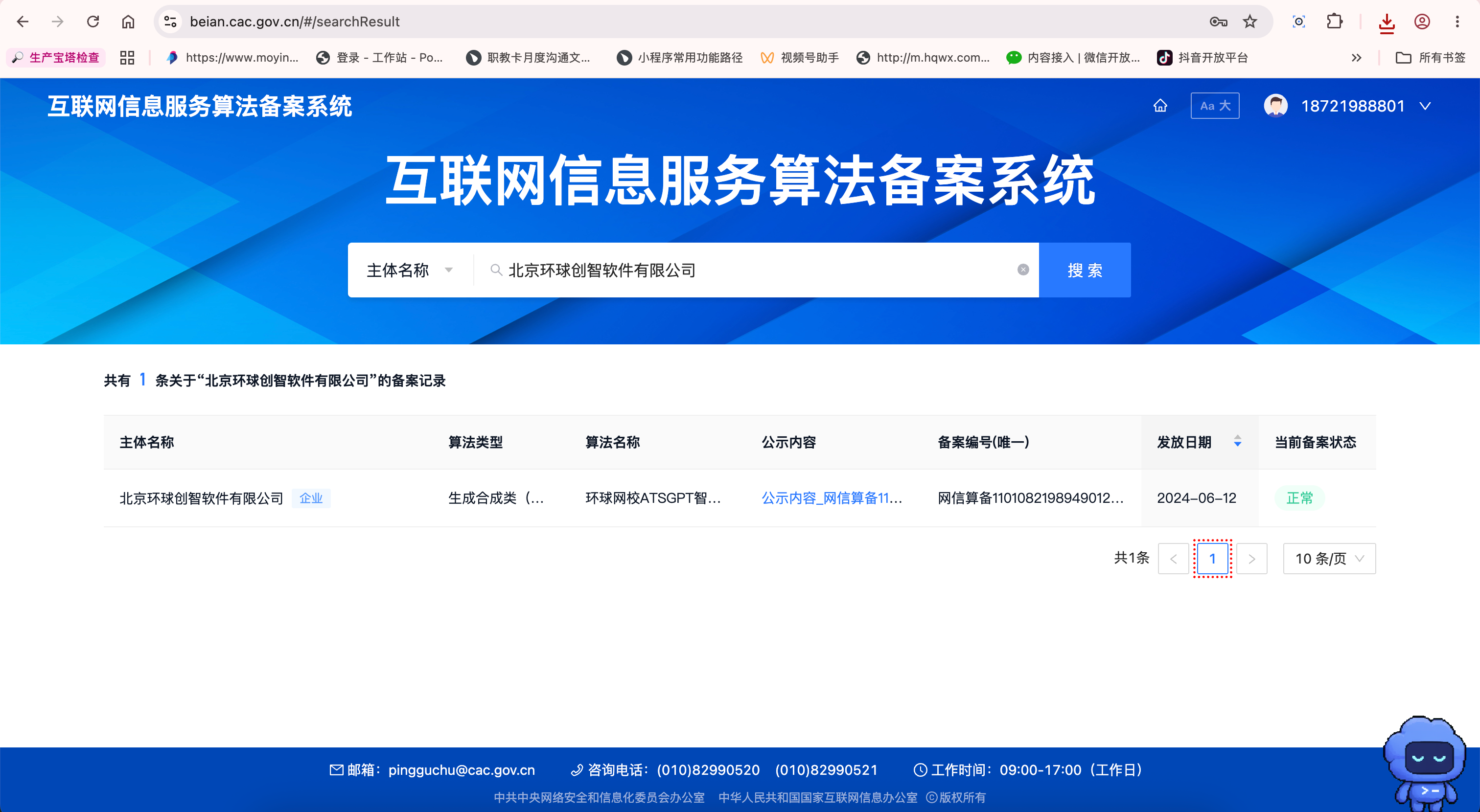Open the browser profile avatar icon
Viewport: 1480px width, 812px height.
1422,22
